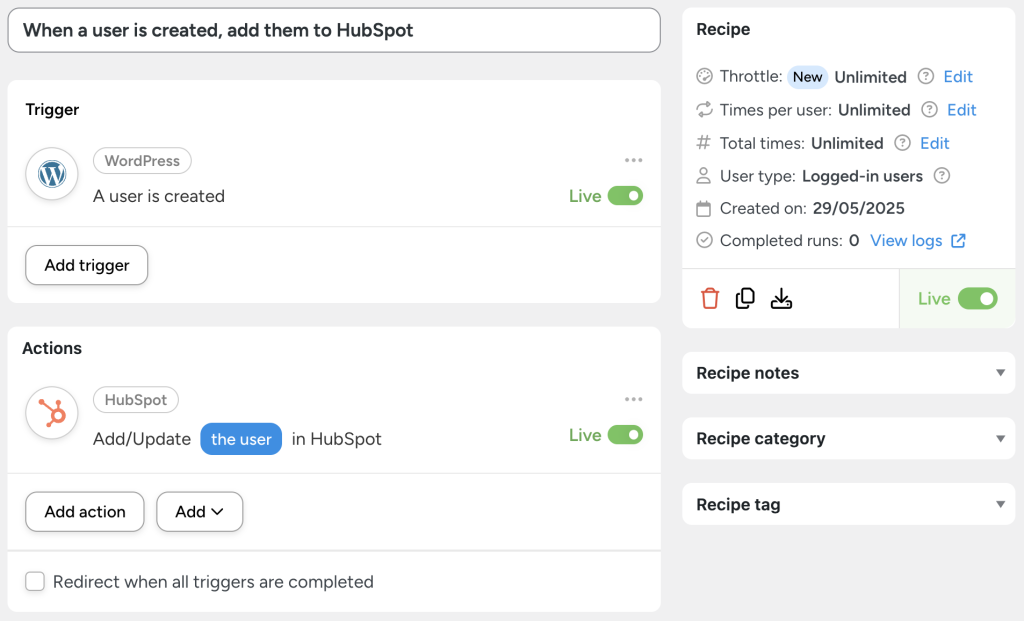The image size is (1024, 621).
Task: Delete the recipe using the trash icon
Action: [x=709, y=298]
